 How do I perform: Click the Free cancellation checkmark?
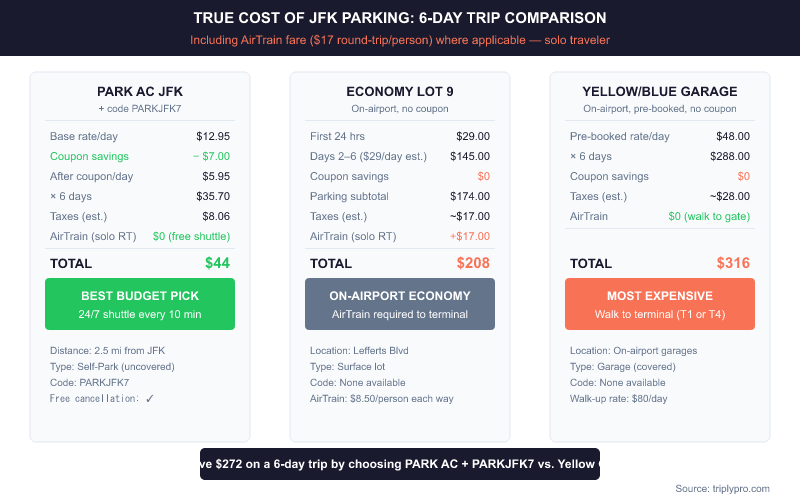(x=149, y=398)
